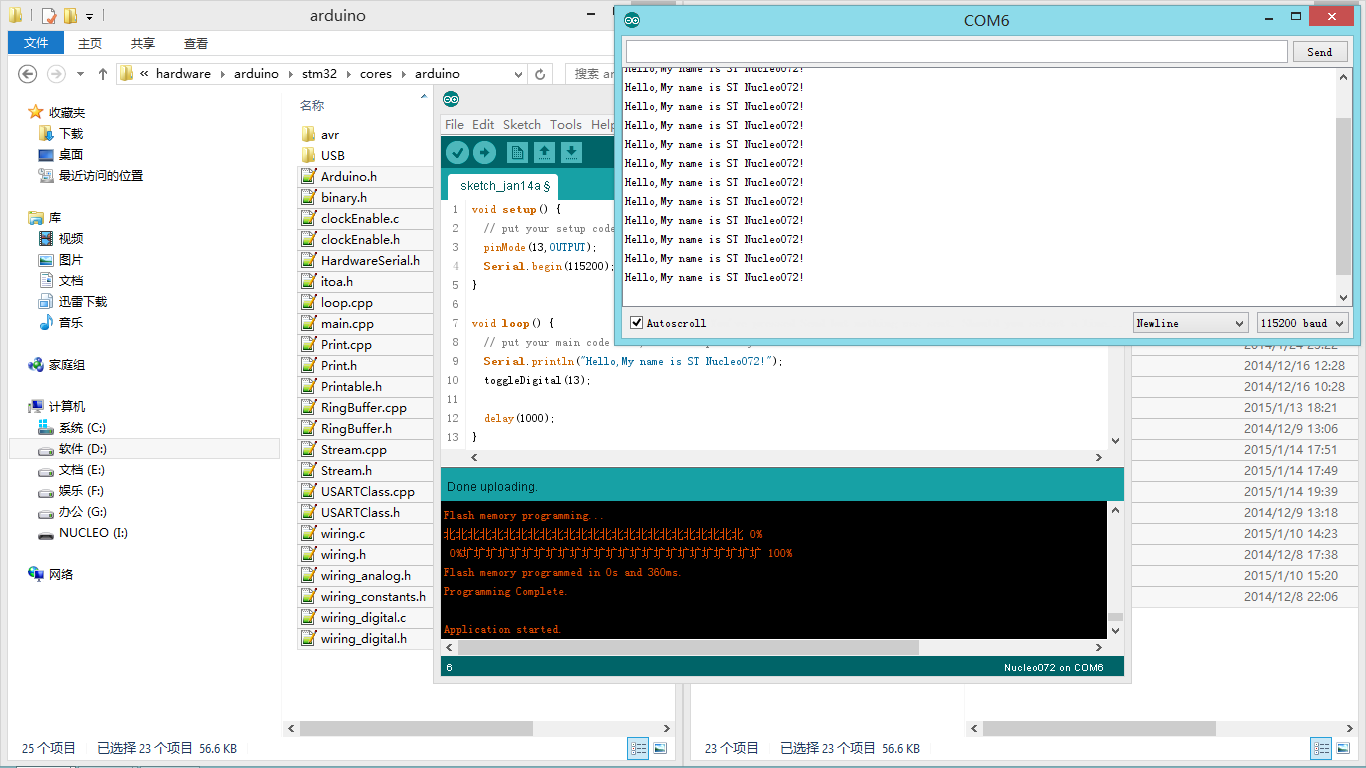Refresh the Explorer address bar location

point(541,74)
